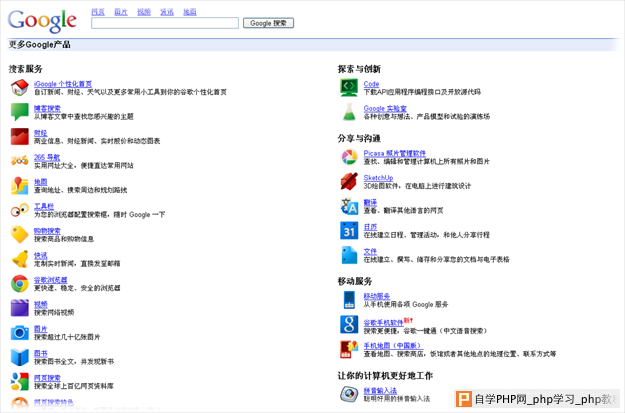Open the 工具栏 link
The image size is (625, 413).
click(44, 206)
